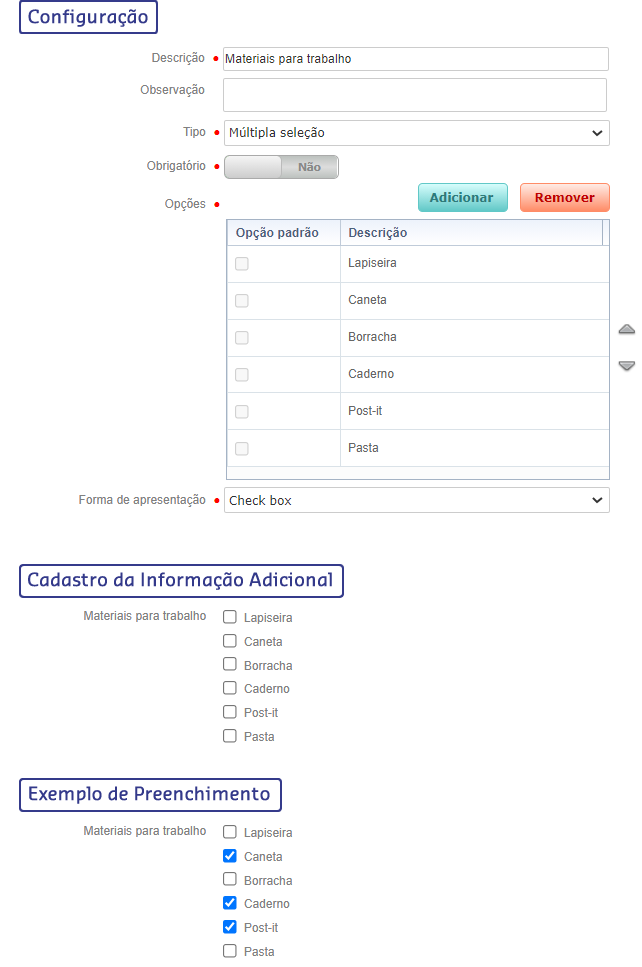Viewport: 642px width, 967px height.
Task: Uncheck Post-it in Exemplo de Preenchimento
Action: [230, 927]
